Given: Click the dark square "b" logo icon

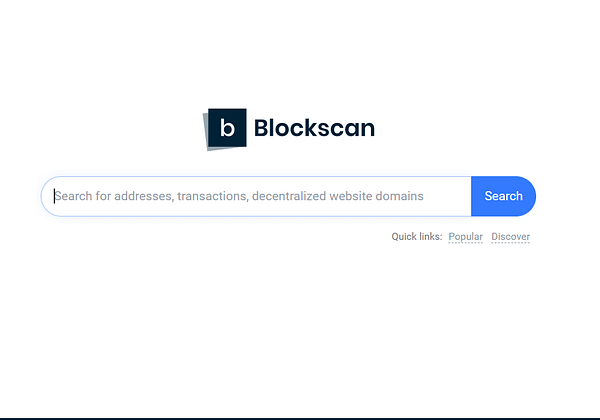Looking at the screenshot, I should (227, 128).
